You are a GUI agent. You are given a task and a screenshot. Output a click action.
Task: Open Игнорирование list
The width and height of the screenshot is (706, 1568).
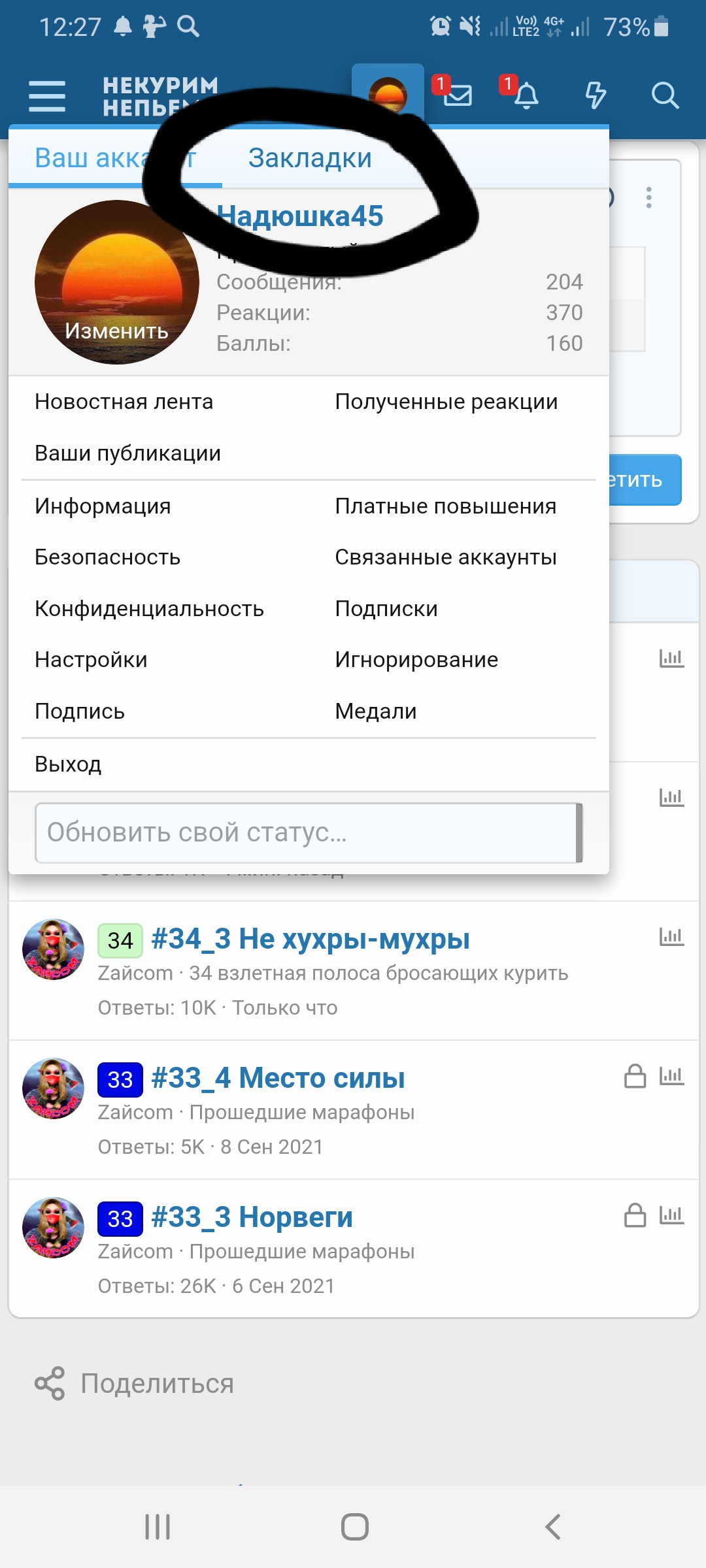(416, 660)
